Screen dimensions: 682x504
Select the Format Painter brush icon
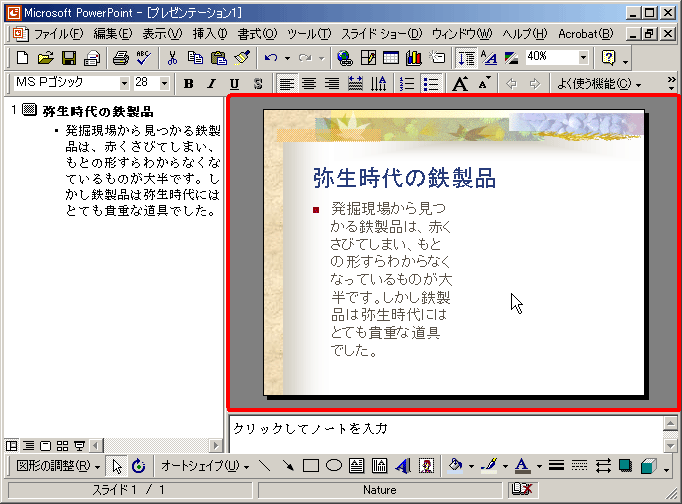coord(241,58)
